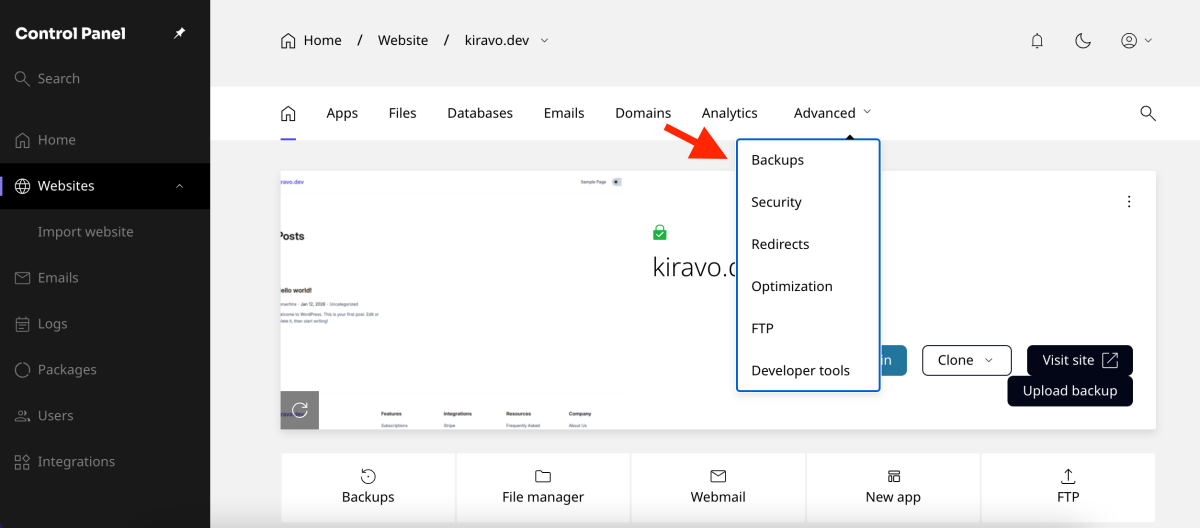Click the home icon tab
This screenshot has width=1200, height=528.
click(288, 113)
